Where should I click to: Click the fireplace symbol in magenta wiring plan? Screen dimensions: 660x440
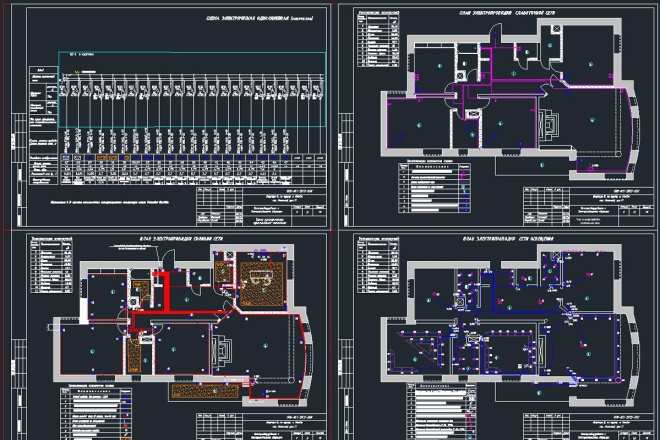548,125
